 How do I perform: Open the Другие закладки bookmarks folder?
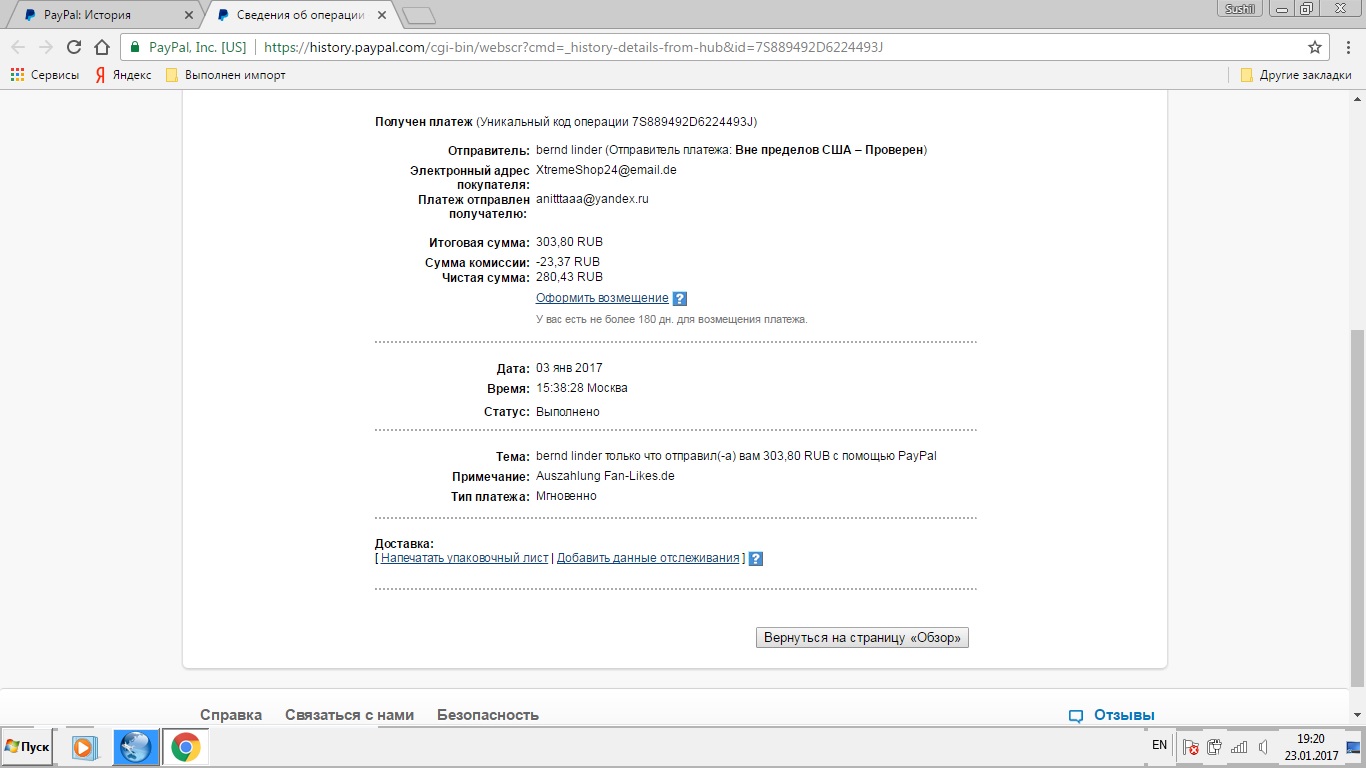[1296, 75]
